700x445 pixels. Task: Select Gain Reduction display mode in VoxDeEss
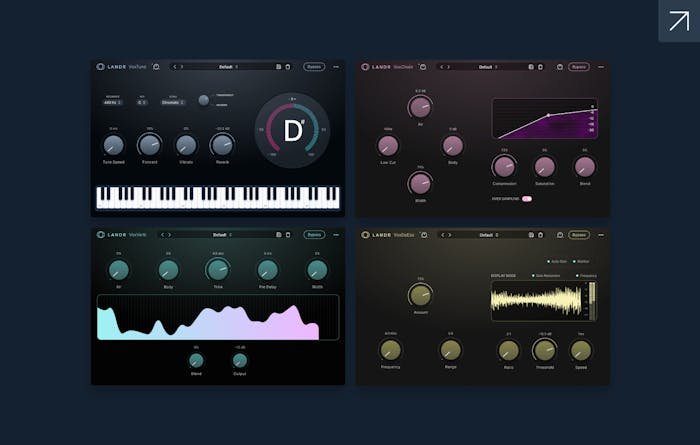click(546, 276)
